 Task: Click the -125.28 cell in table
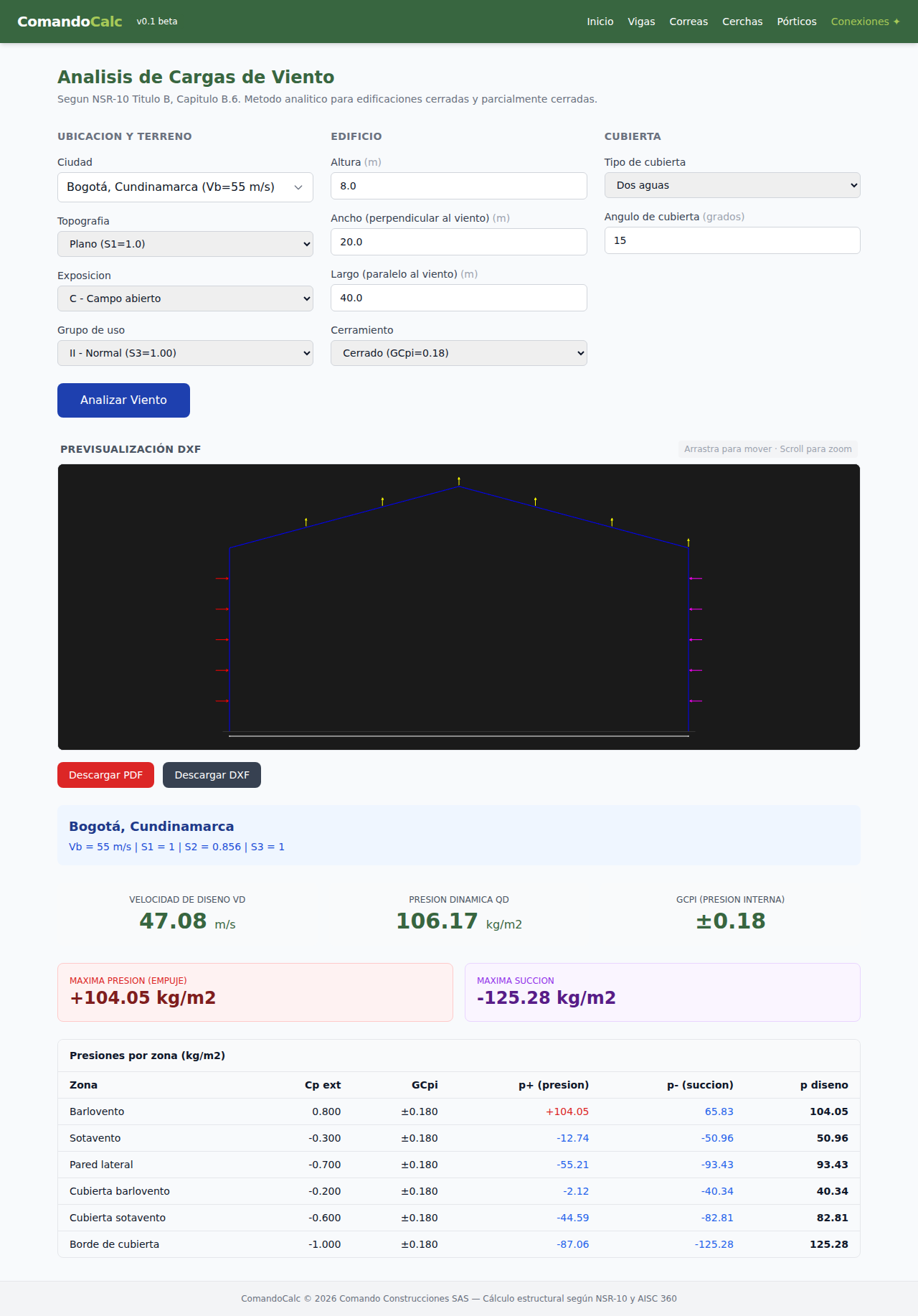pos(714,1244)
